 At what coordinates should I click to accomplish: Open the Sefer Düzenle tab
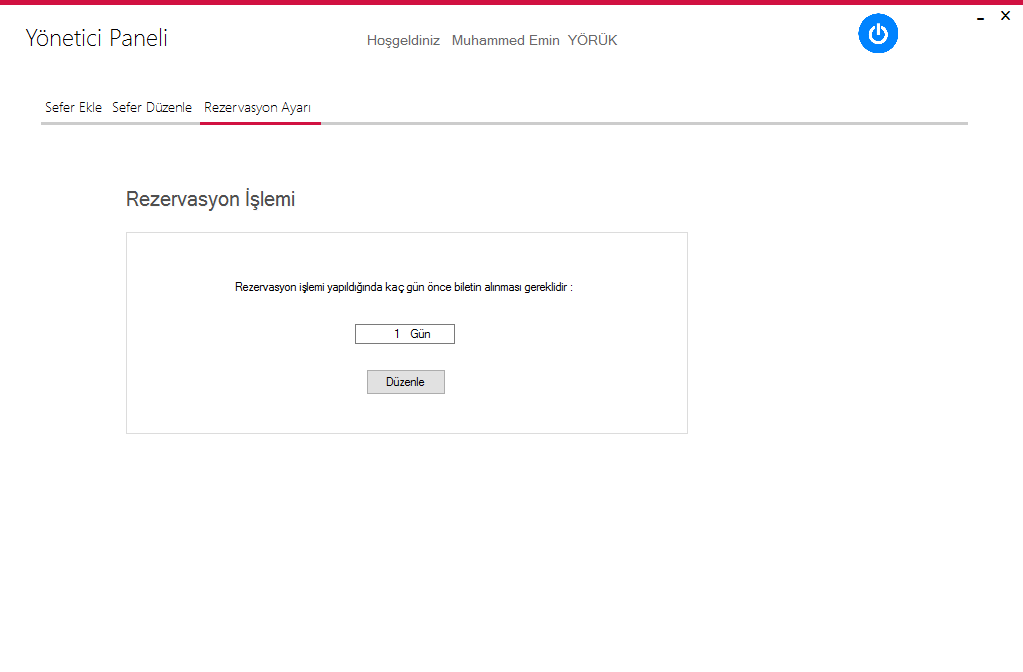tap(152, 107)
